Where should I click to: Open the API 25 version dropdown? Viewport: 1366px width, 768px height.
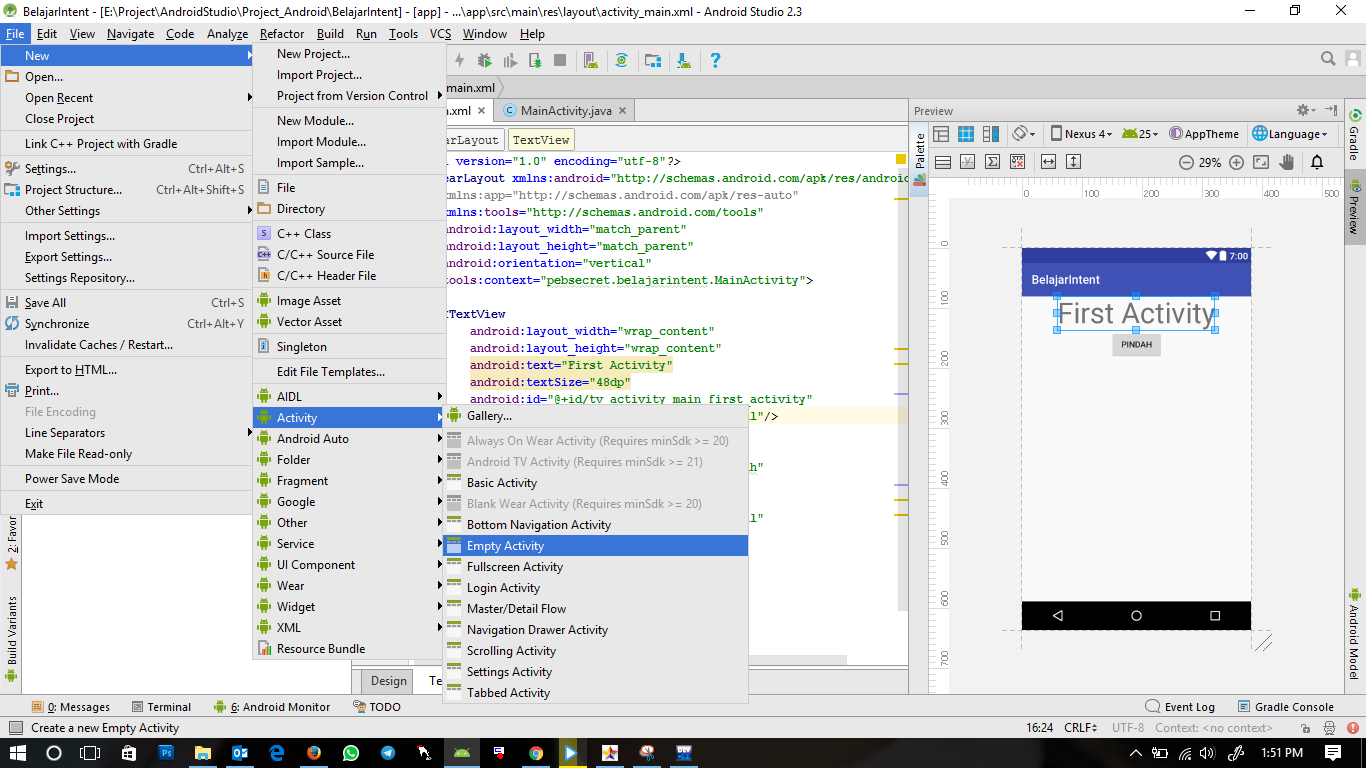pos(1139,134)
